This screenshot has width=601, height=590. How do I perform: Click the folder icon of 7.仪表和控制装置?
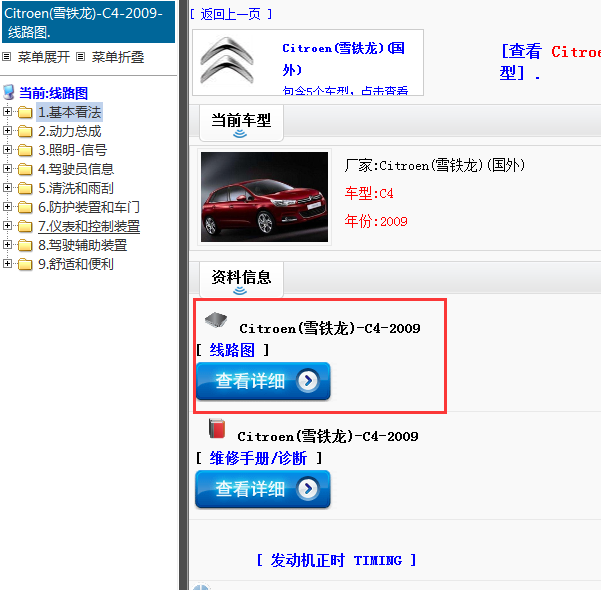point(25,227)
